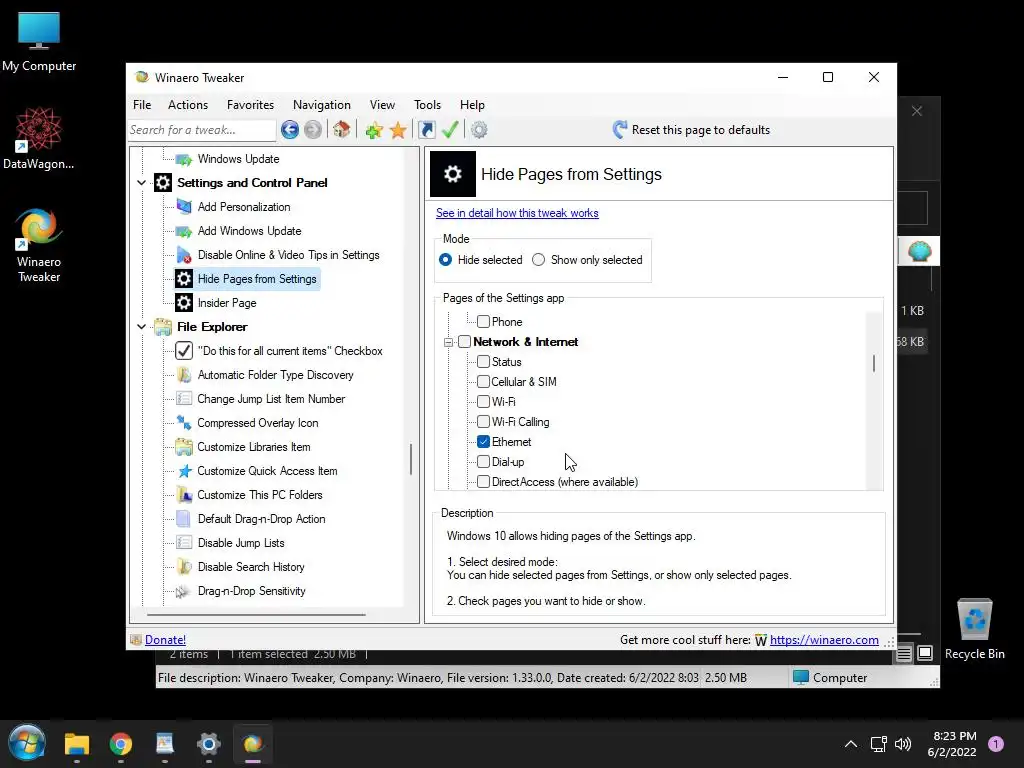Check the Network & Internet checkbox
The image size is (1024, 768).
[464, 342]
